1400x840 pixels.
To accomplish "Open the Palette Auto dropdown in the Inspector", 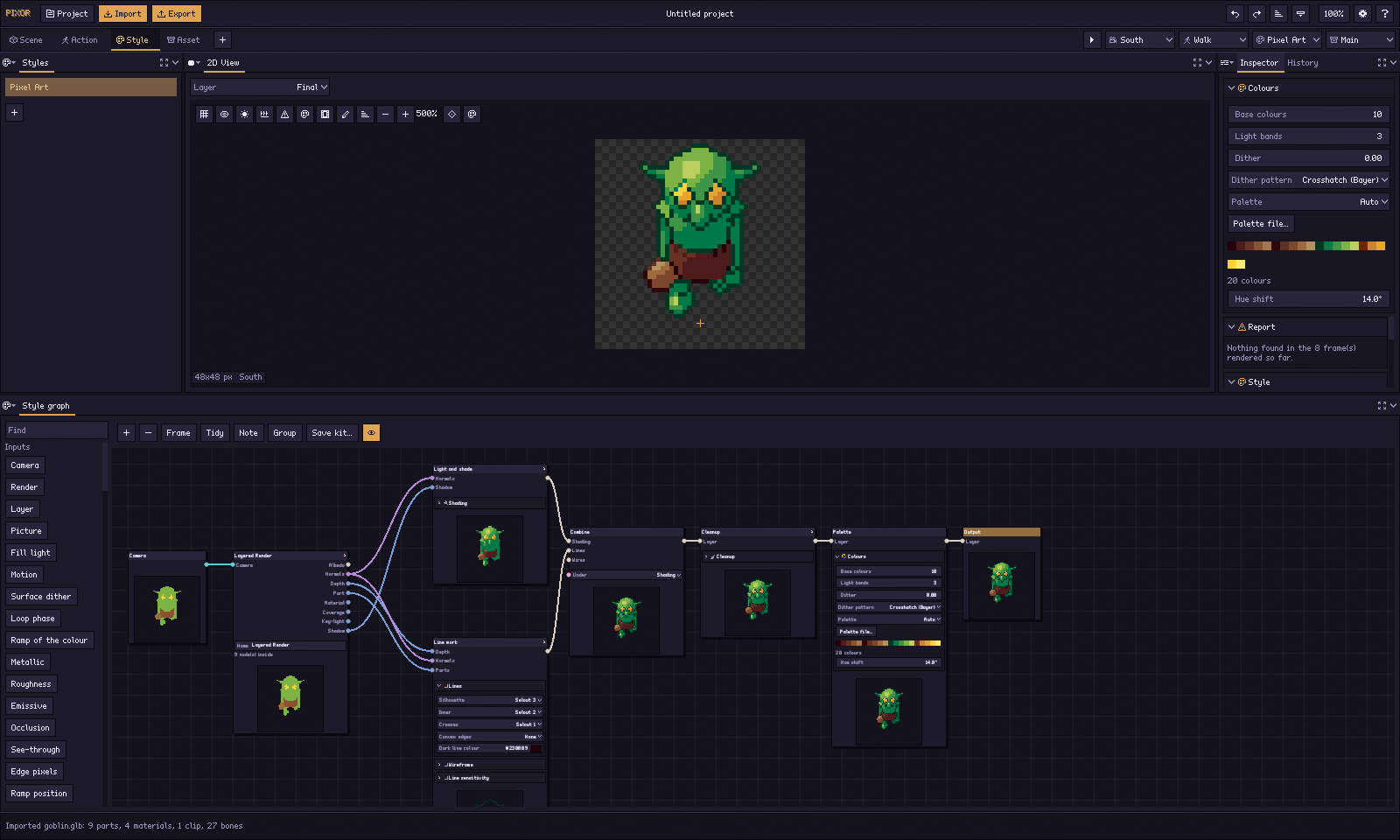I will tap(1309, 202).
